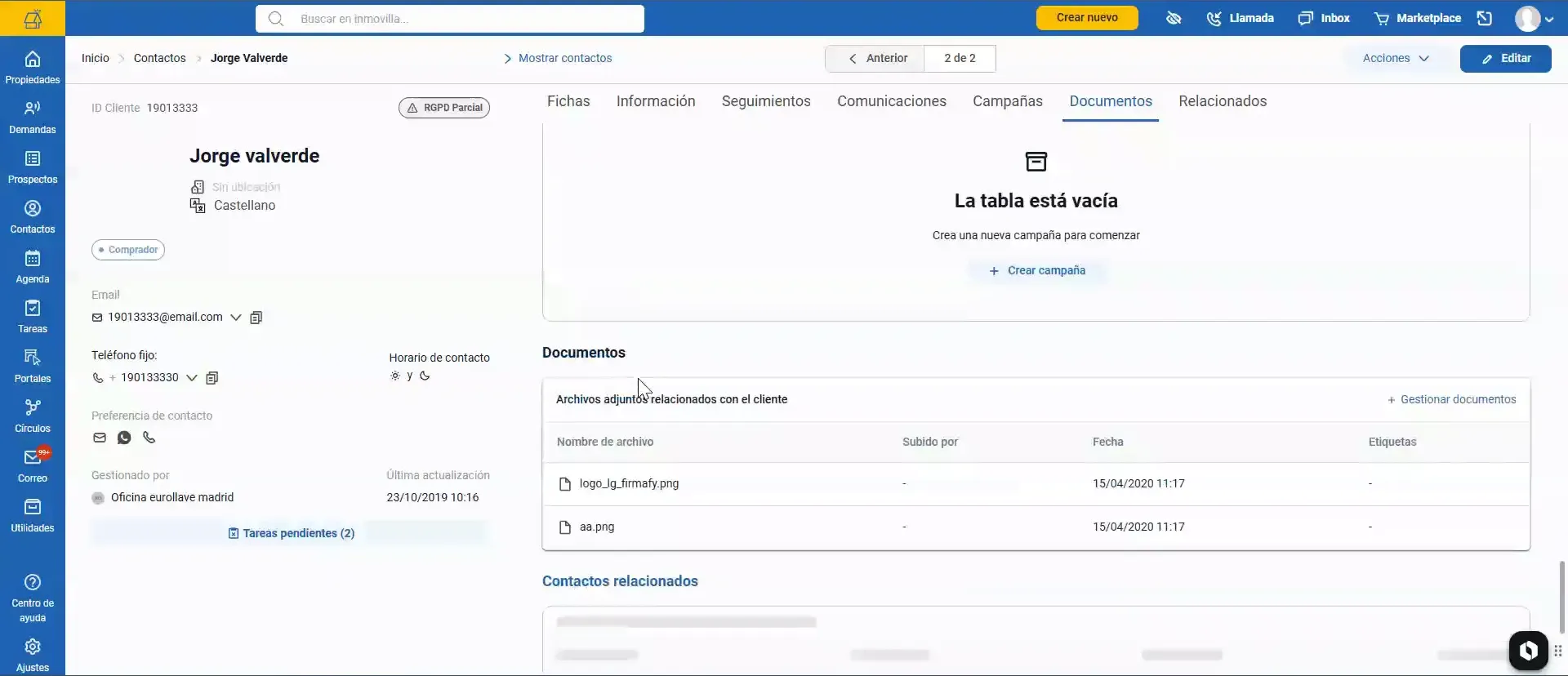Expand the Acciones dropdown
This screenshot has width=1568, height=676.
[x=1396, y=58]
